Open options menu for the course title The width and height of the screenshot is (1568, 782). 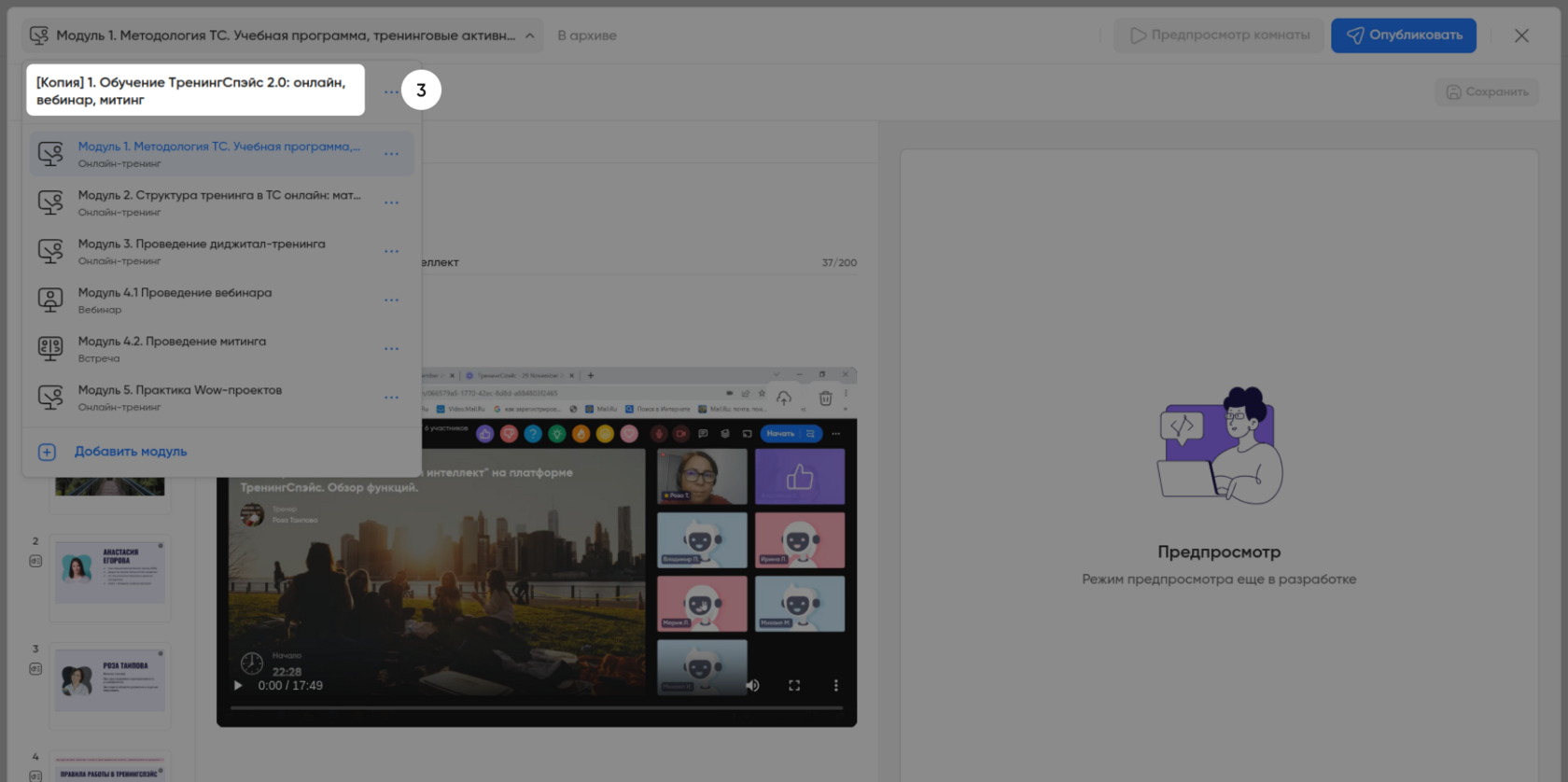[391, 91]
